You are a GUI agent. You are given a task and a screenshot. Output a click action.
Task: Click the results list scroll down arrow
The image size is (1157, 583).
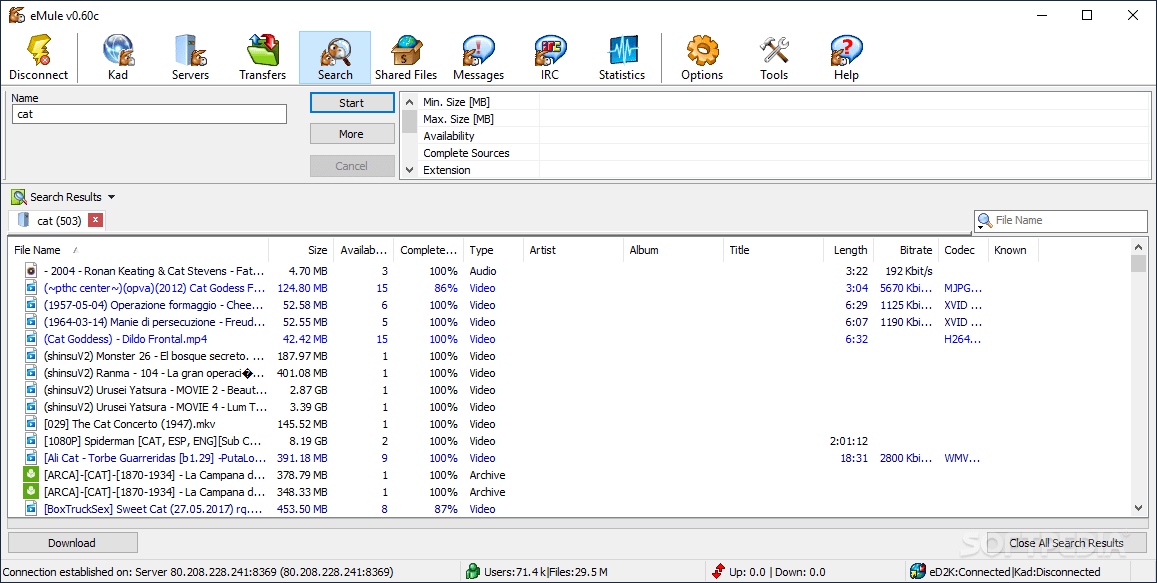(x=1138, y=508)
